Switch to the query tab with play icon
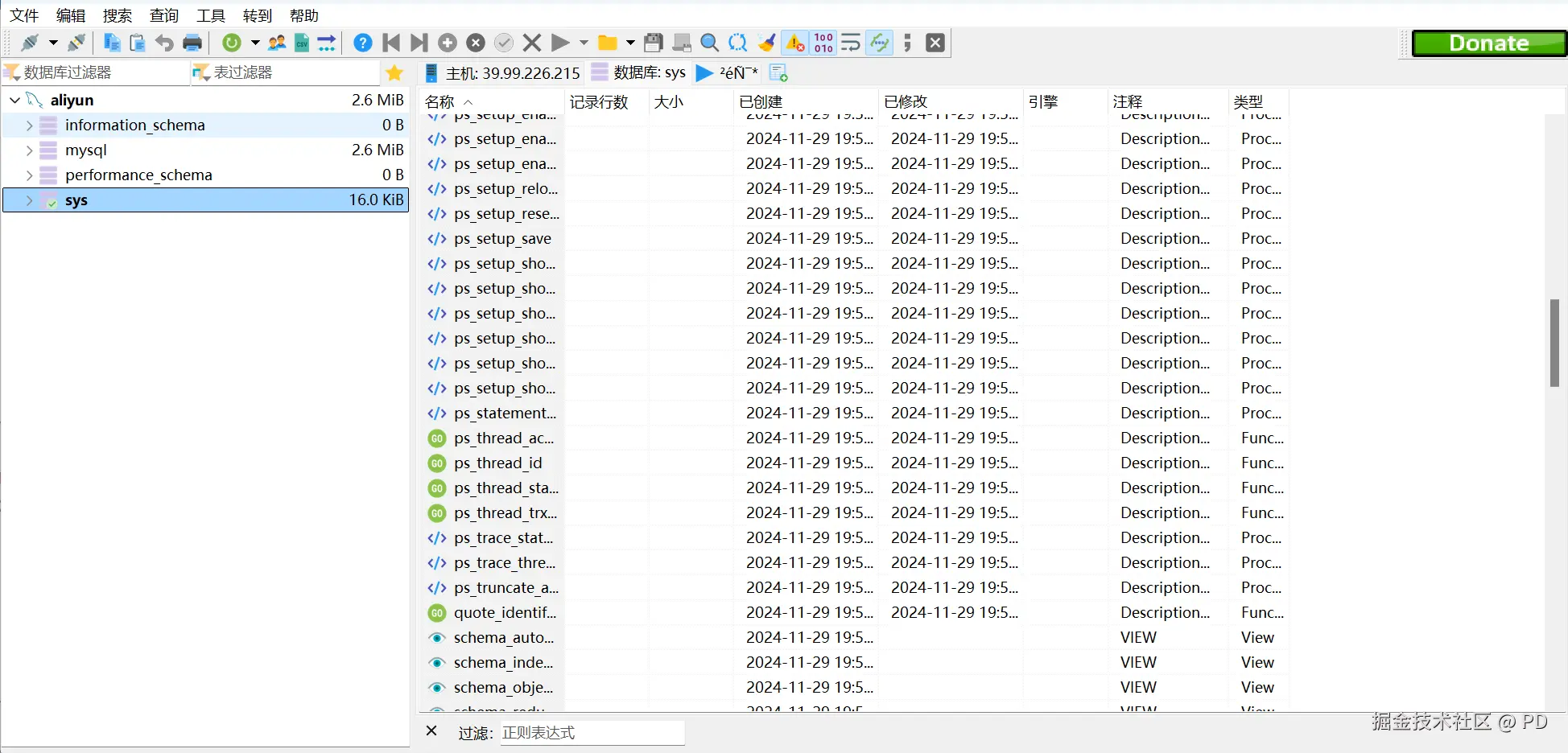The width and height of the screenshot is (1568, 753). click(727, 73)
